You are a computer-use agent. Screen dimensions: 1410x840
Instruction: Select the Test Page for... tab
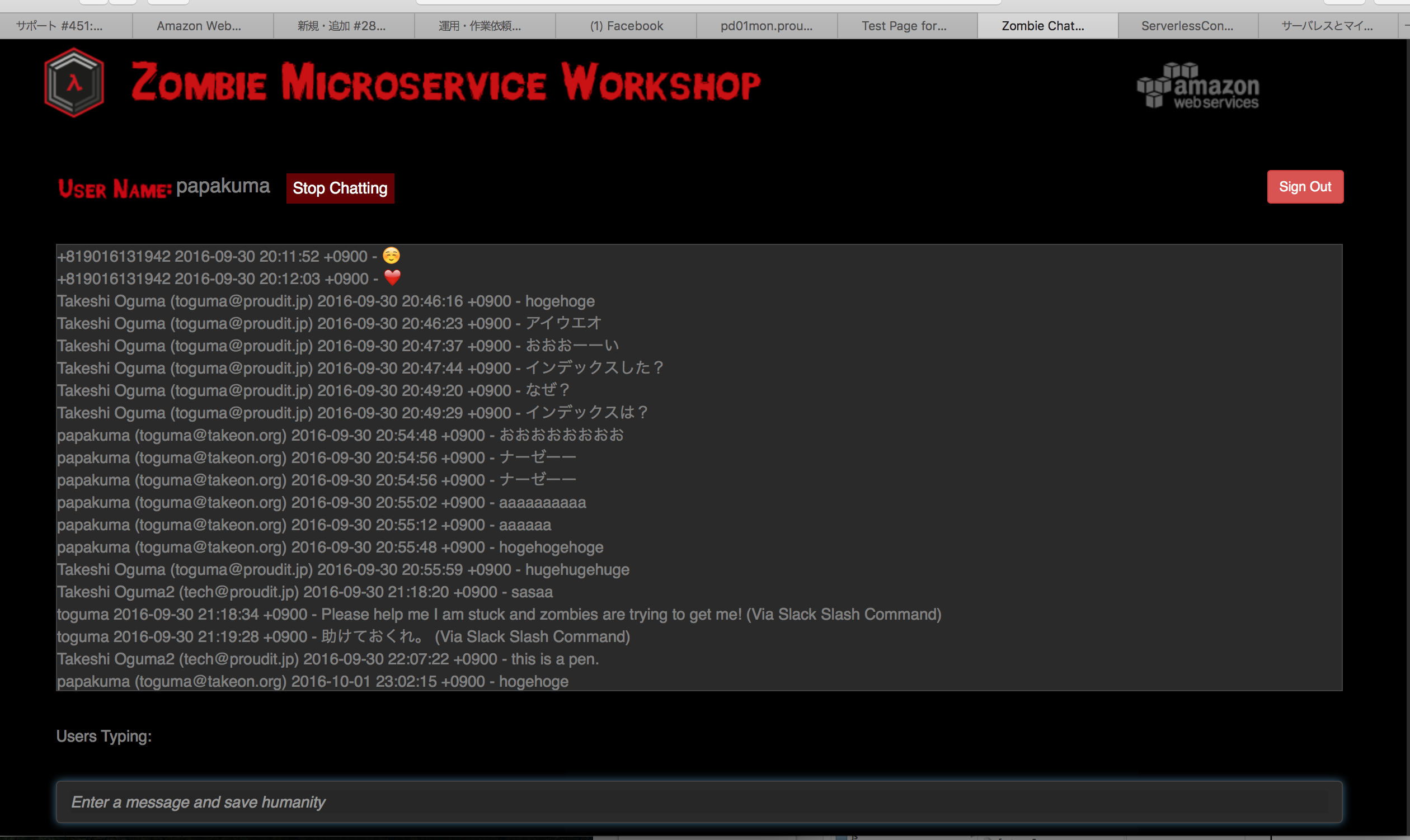pyautogui.click(x=904, y=26)
